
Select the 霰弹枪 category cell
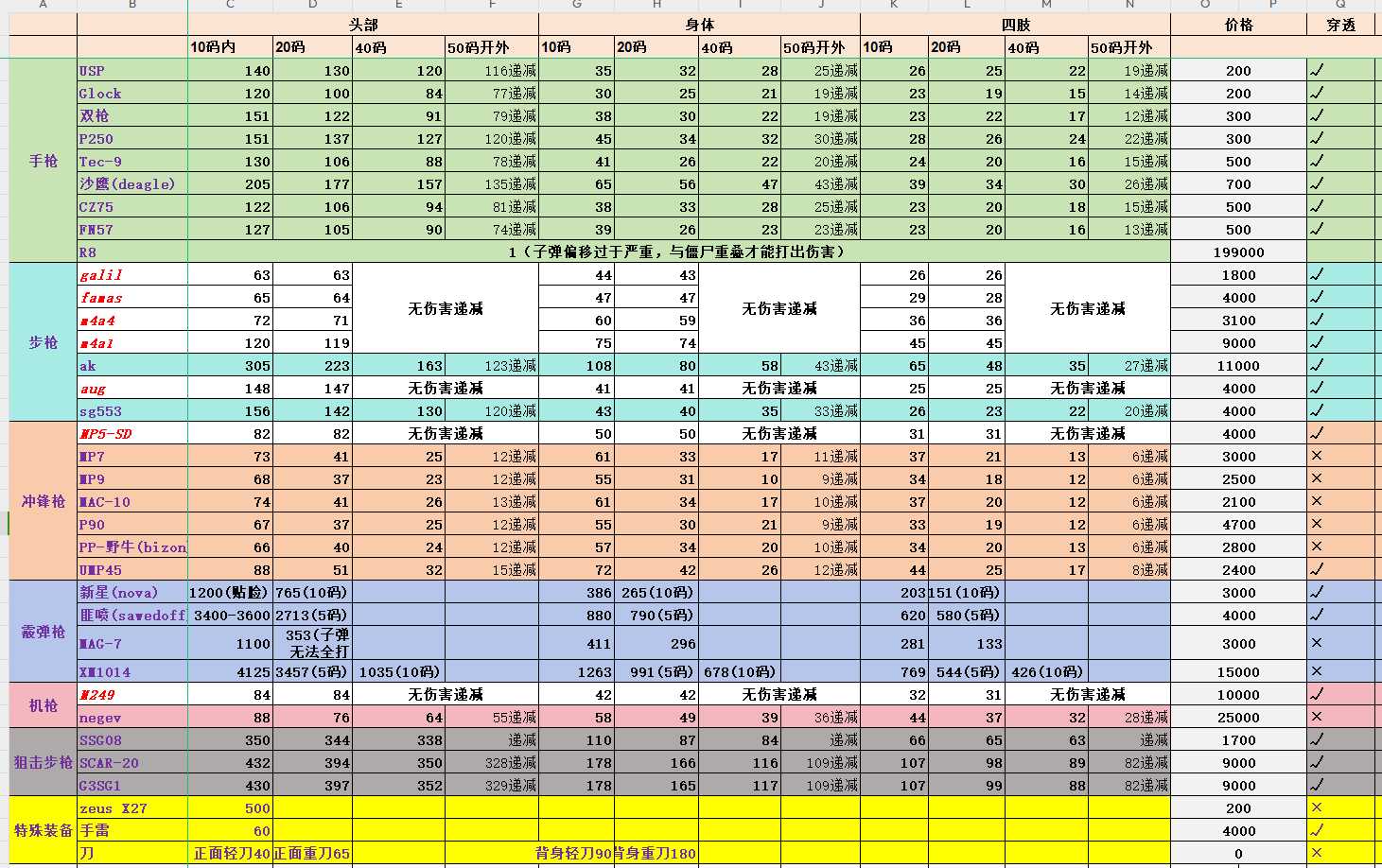click(x=44, y=632)
